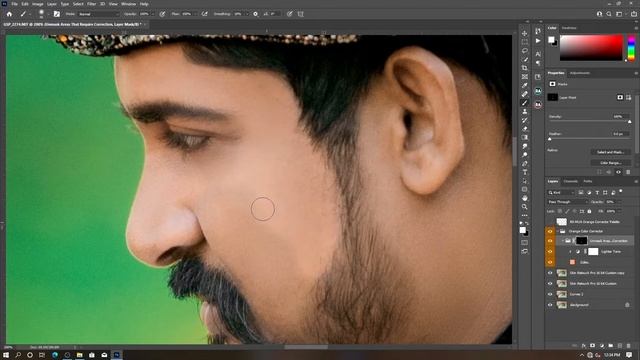Select the Pen tool

pyautogui.click(x=524, y=163)
